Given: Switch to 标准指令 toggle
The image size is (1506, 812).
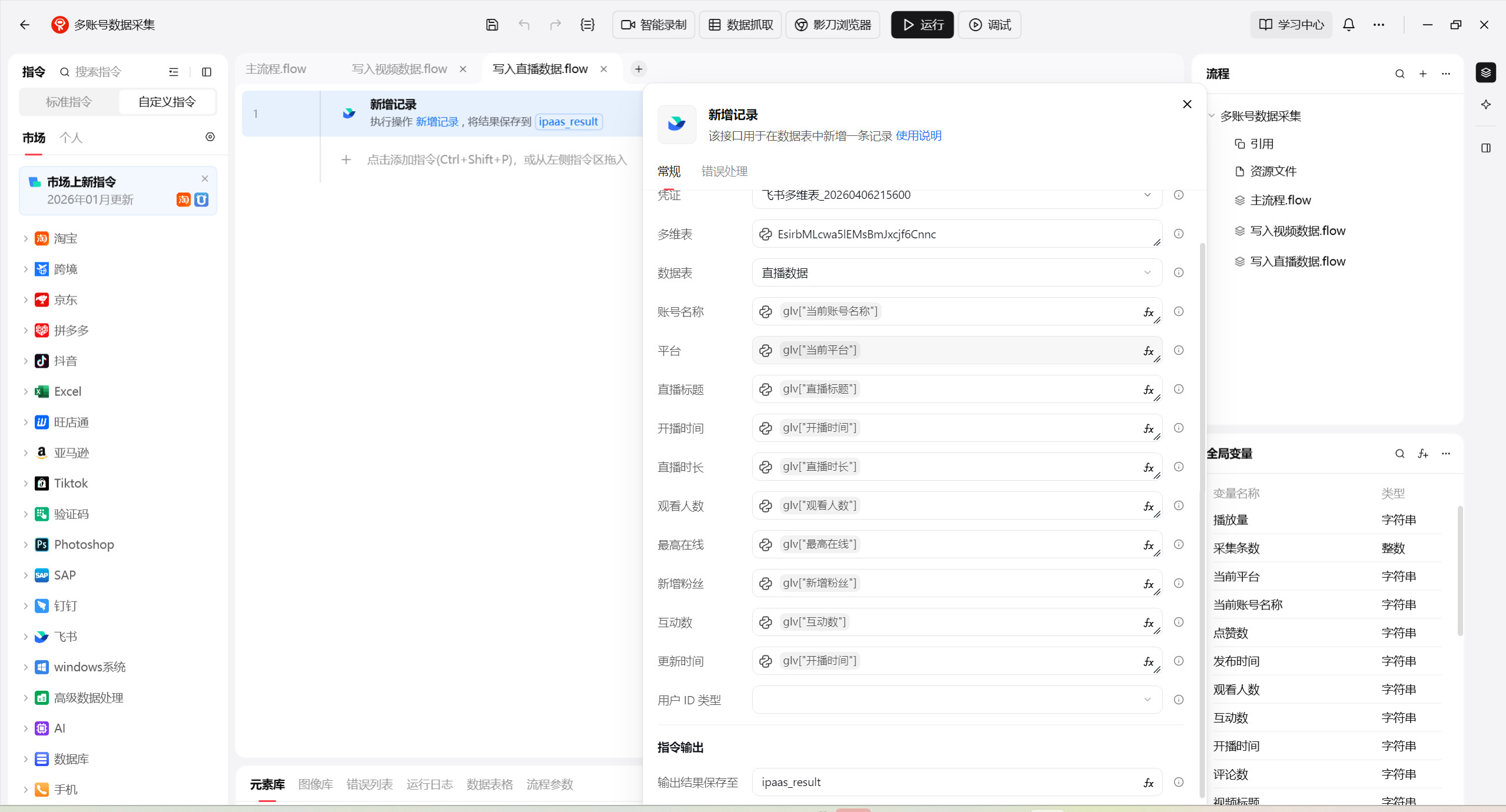Looking at the screenshot, I should pos(69,102).
